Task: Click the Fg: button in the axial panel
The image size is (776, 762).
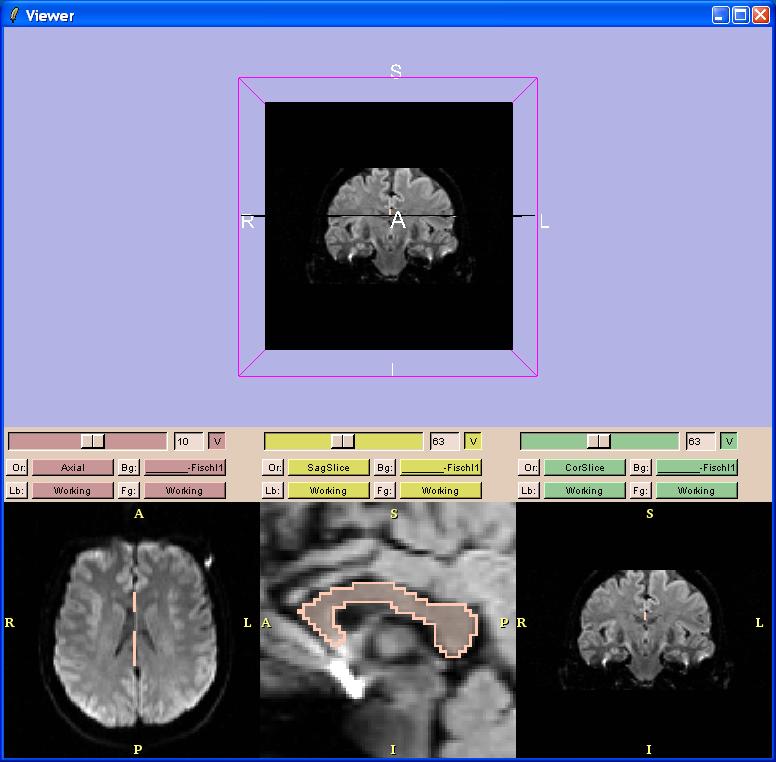Action: [129, 491]
